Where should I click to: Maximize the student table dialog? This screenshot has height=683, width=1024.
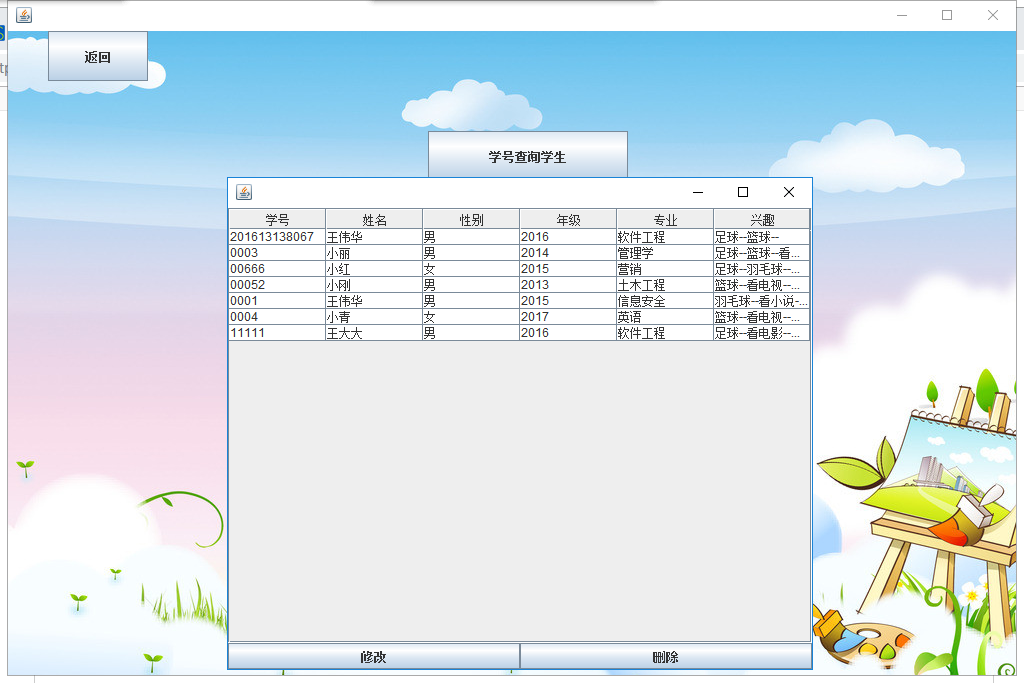[x=743, y=192]
